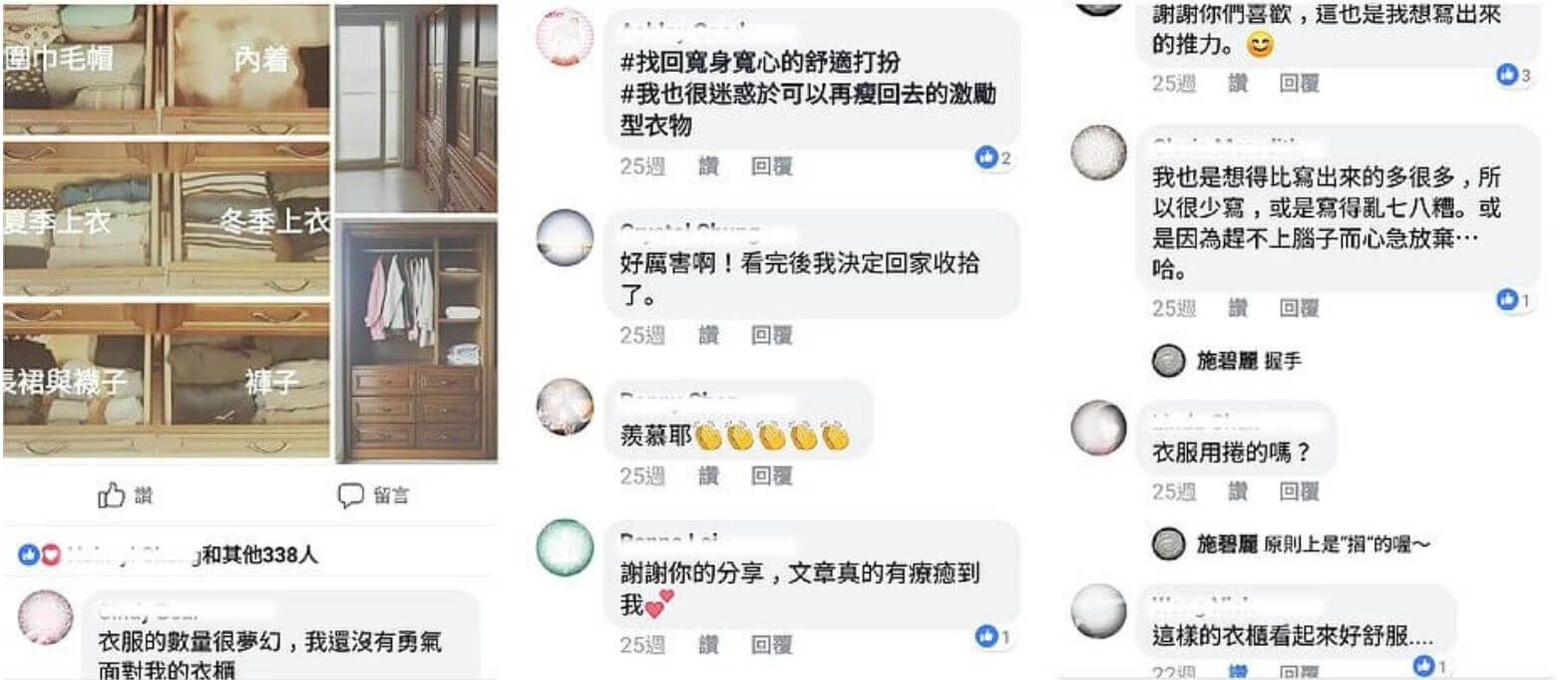The width and height of the screenshot is (1568, 680).
Task: Click the 25週 timestamp under 好厲害啊 comment
Action: [x=642, y=335]
